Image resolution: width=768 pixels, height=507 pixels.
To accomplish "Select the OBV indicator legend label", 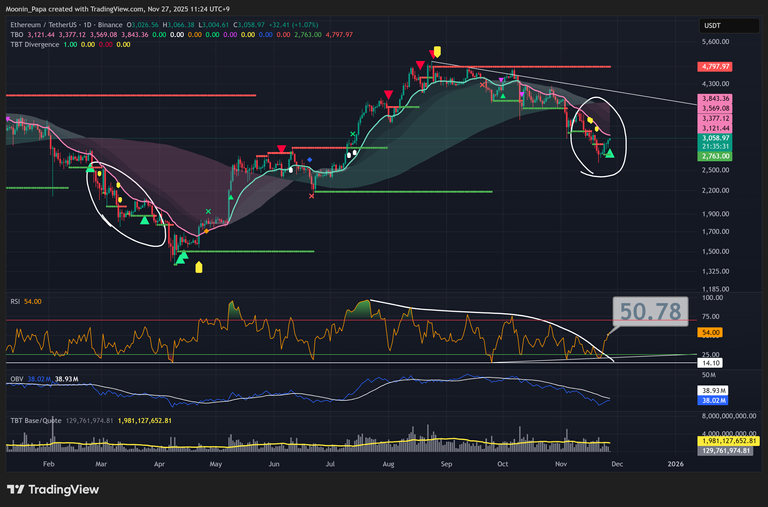I will click(15, 379).
